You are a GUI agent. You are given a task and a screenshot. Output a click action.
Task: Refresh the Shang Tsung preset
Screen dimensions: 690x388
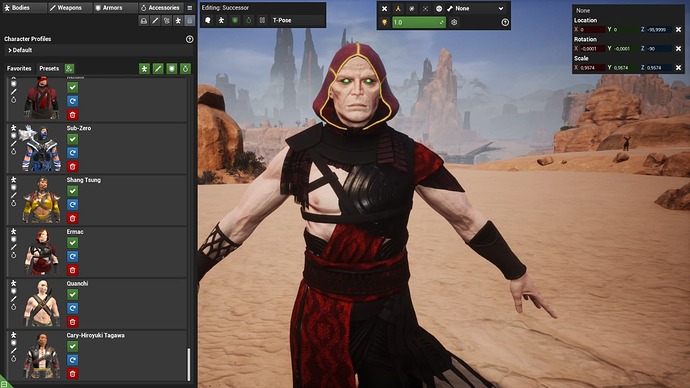[x=73, y=205]
